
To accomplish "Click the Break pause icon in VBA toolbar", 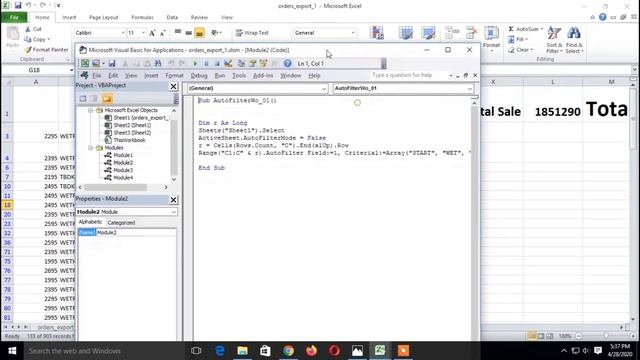I will [x=206, y=63].
